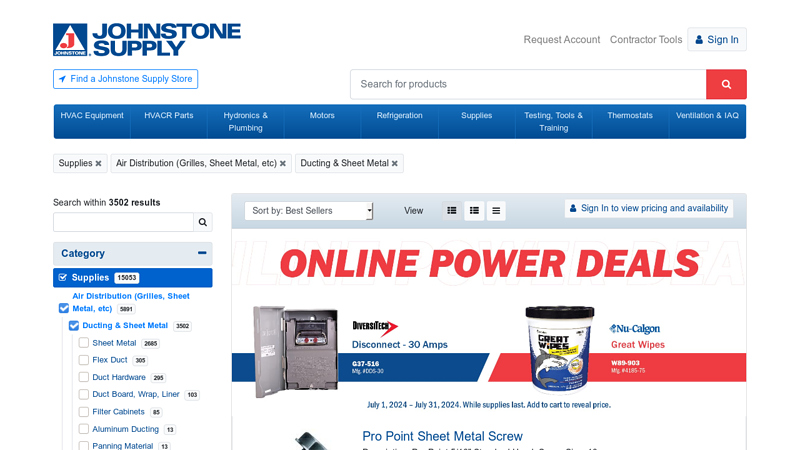Image resolution: width=800 pixels, height=450 pixels.
Task: Check Duct Board, Wrap, Liner checkbox
Action: pyautogui.click(x=84, y=394)
